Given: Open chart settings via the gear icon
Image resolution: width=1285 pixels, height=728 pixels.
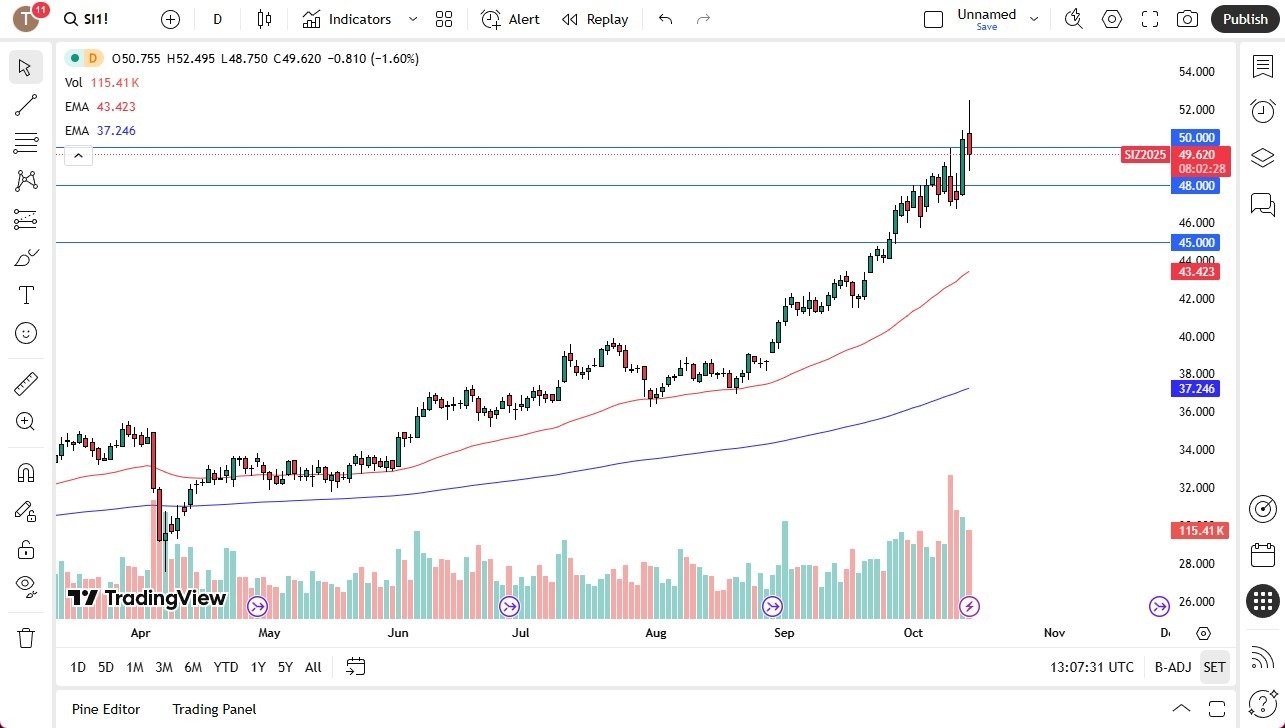Looking at the screenshot, I should pyautogui.click(x=1111, y=18).
